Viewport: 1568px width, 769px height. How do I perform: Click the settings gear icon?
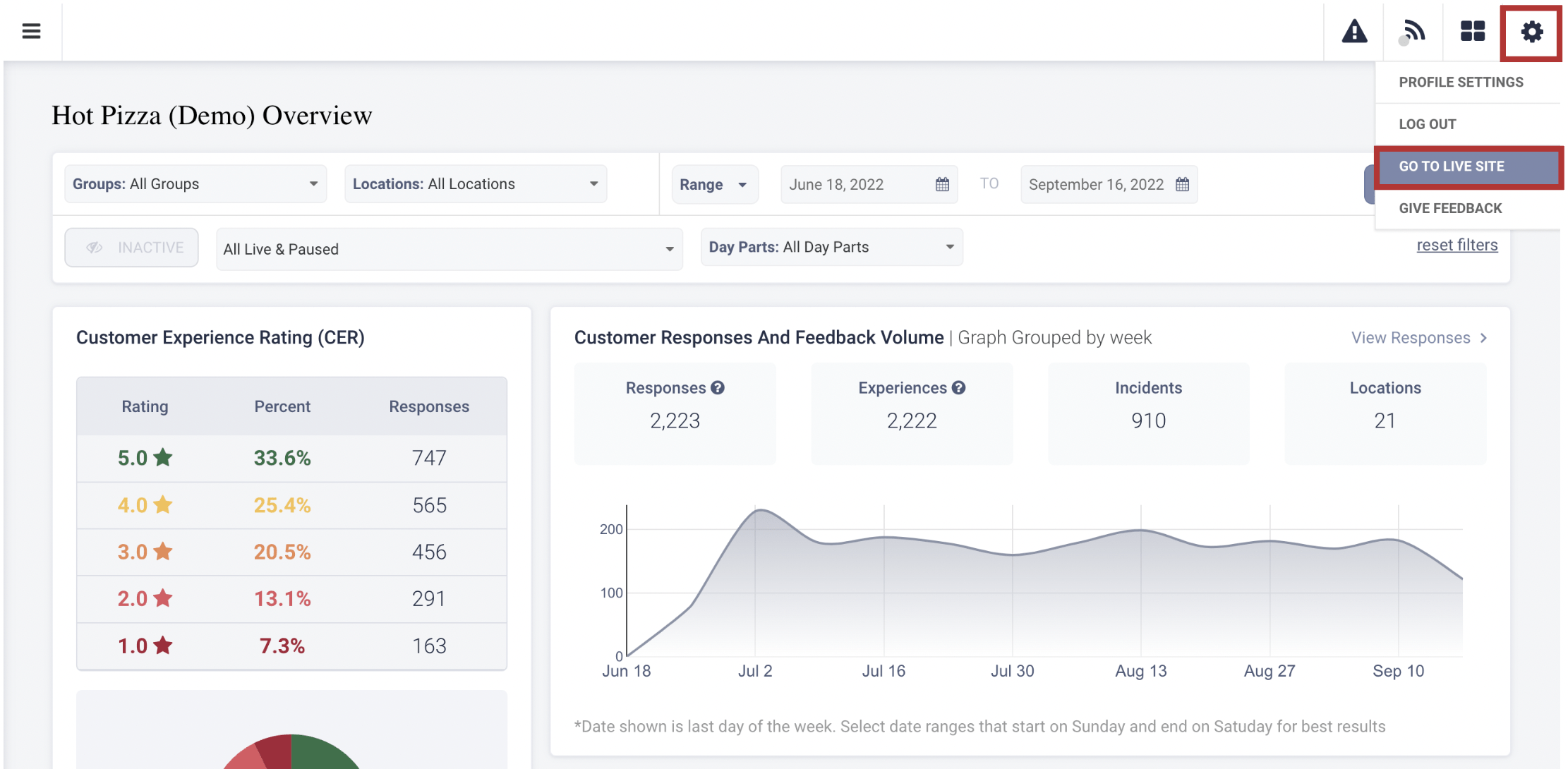point(1531,32)
